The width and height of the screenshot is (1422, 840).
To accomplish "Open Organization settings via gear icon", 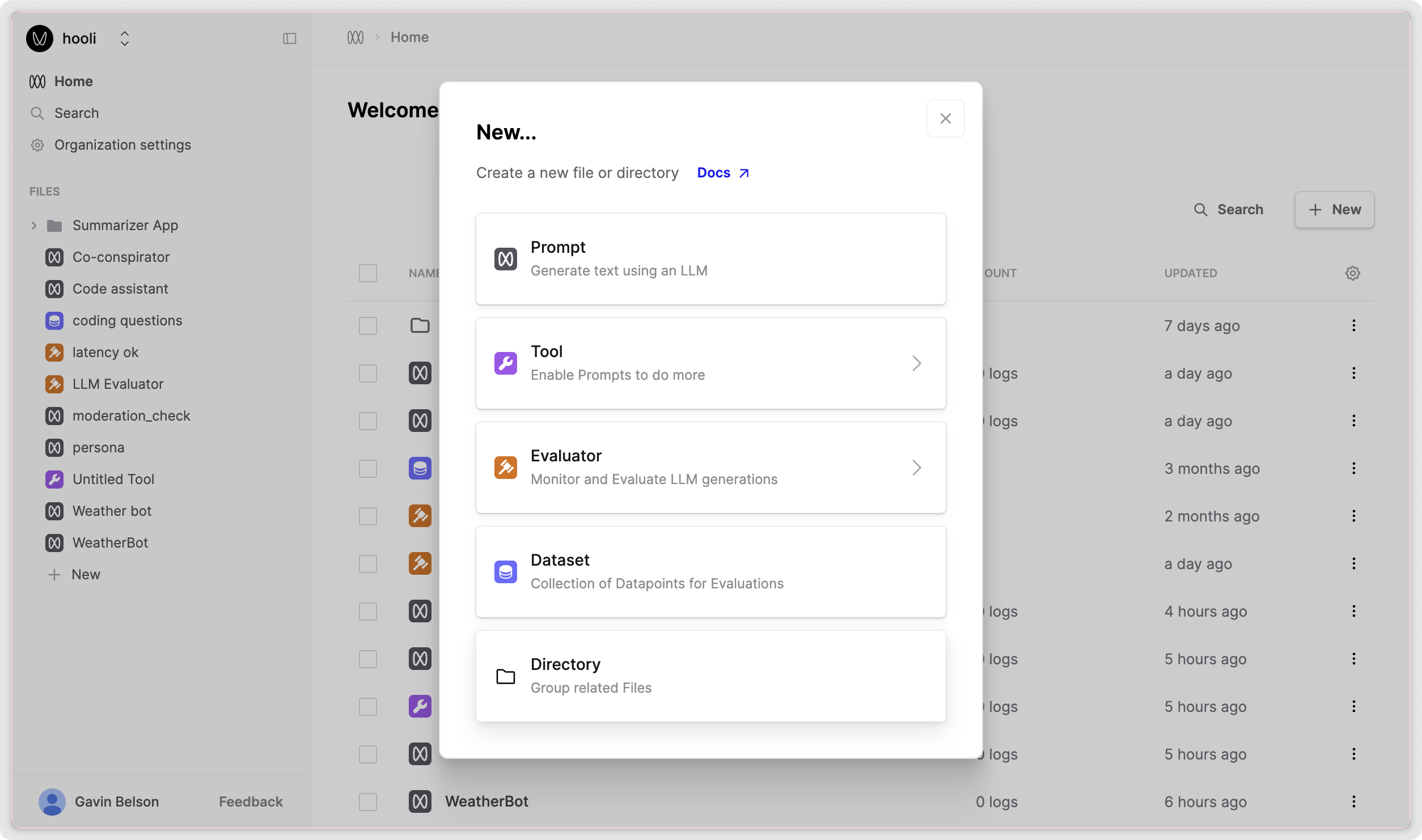I will (37, 145).
